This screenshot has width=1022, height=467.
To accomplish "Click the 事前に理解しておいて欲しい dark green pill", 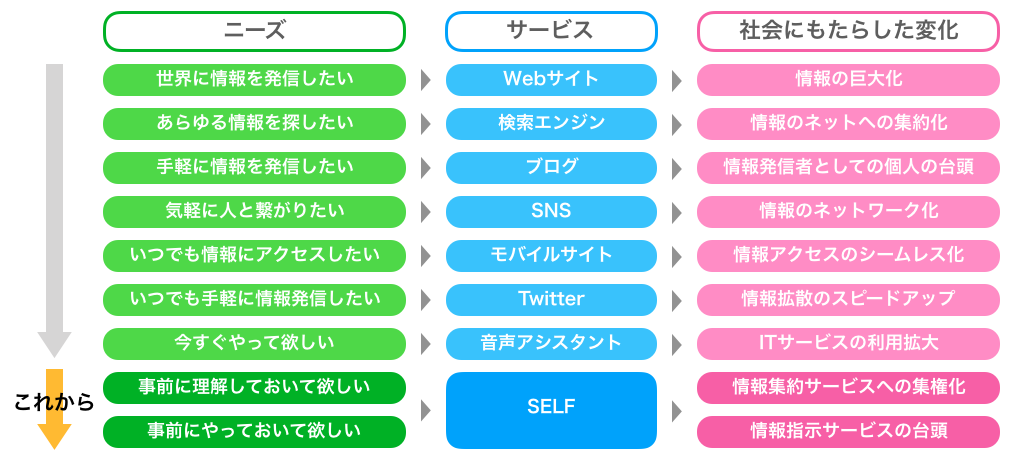I will coord(254,388).
